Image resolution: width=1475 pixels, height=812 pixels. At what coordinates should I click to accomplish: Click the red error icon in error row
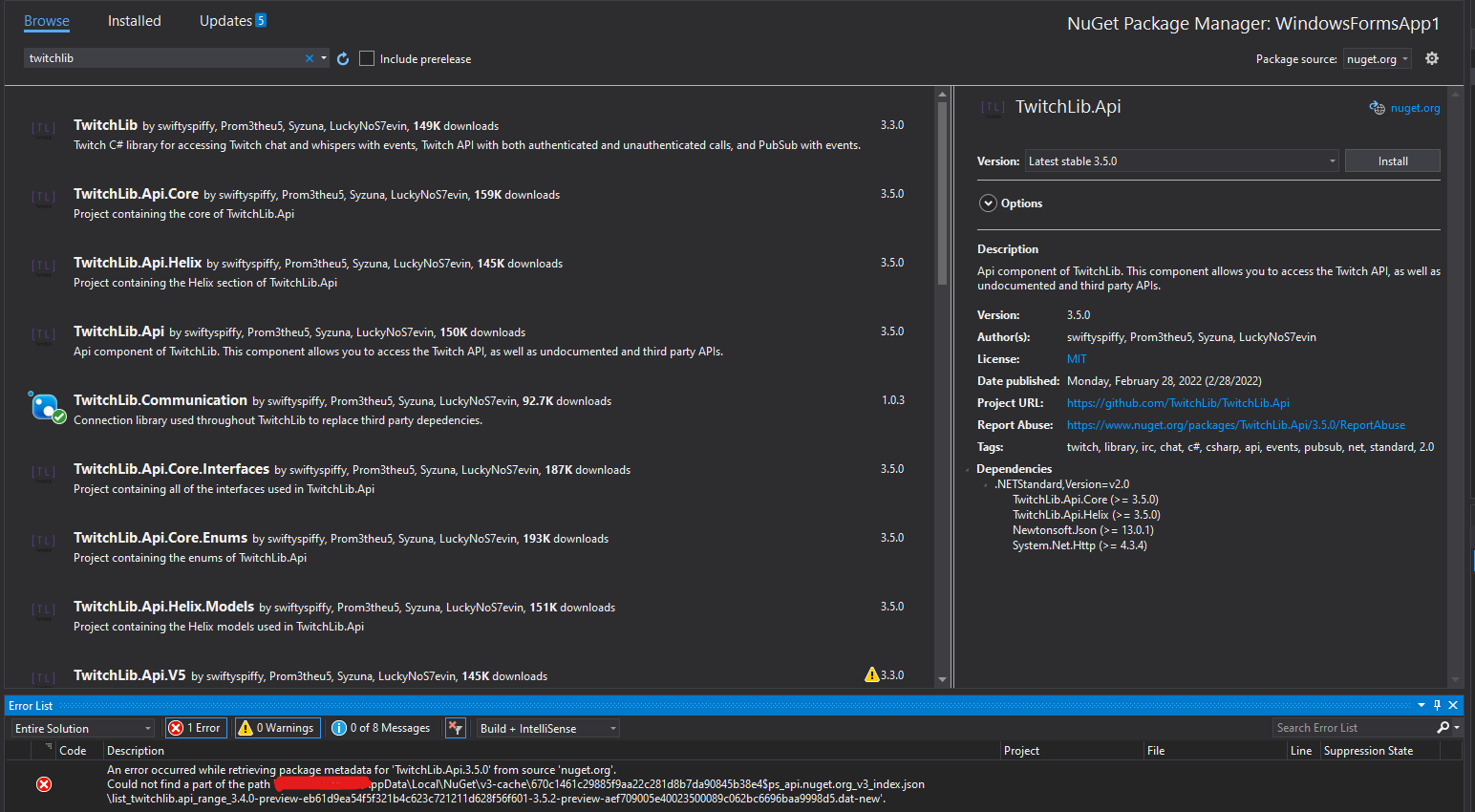(44, 784)
